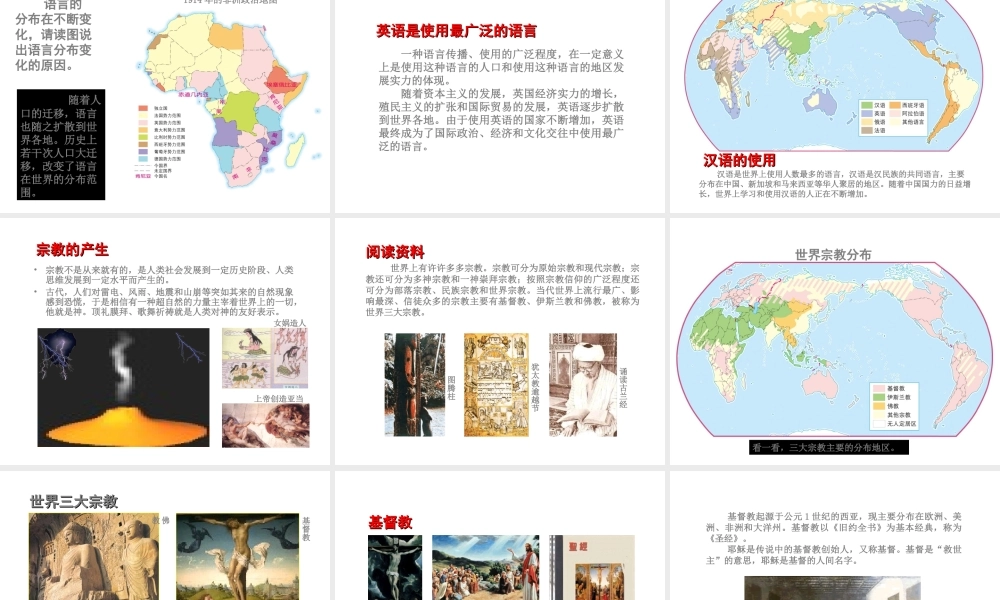Click '无人定居区' label in religion legend
This screenshot has width=1000, height=600.
click(901, 423)
